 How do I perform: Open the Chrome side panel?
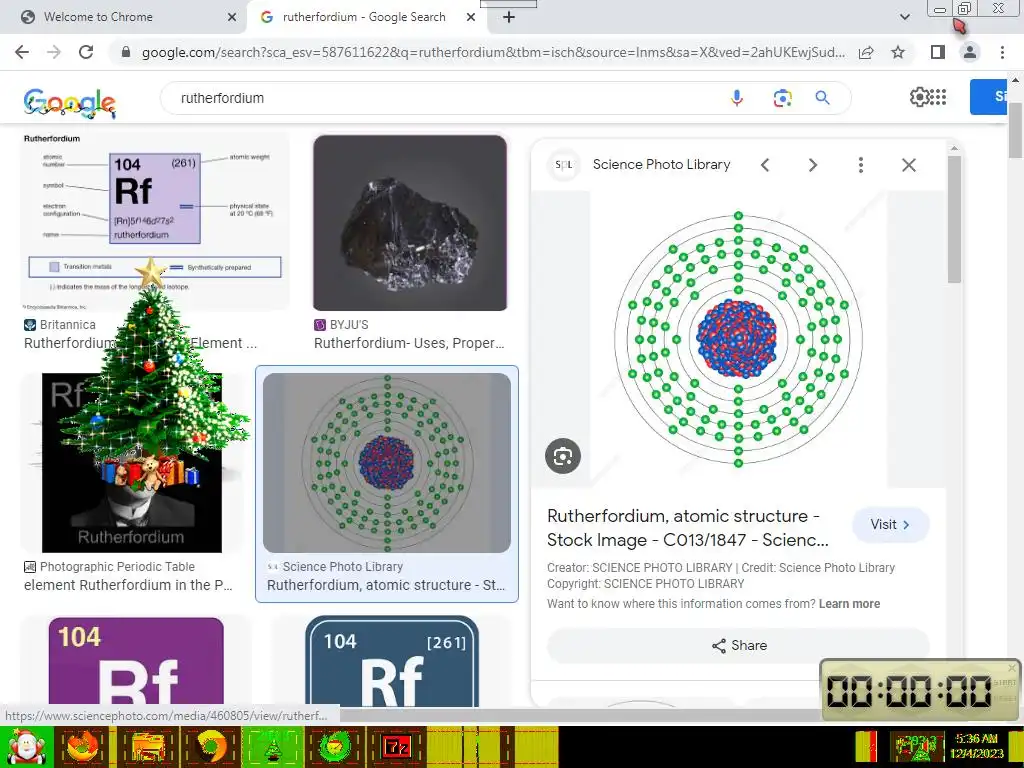pyautogui.click(x=938, y=52)
